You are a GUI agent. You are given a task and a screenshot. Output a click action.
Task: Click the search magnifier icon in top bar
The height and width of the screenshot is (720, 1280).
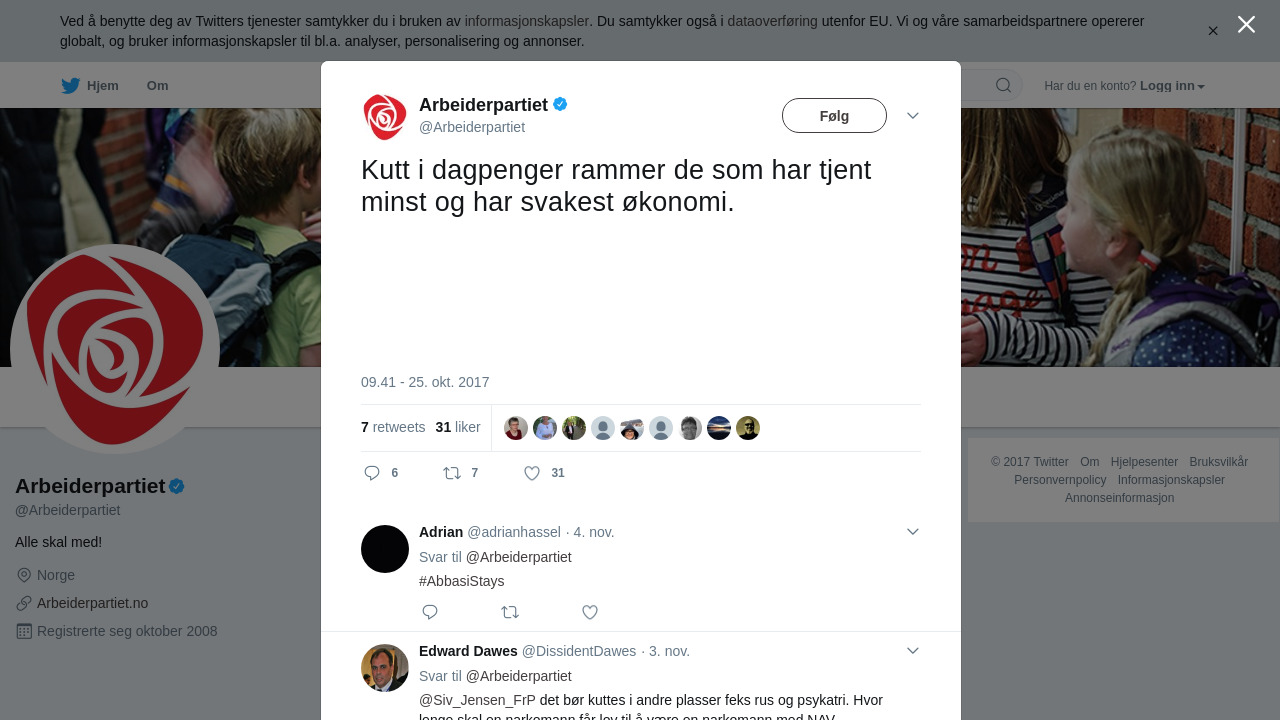1004,85
